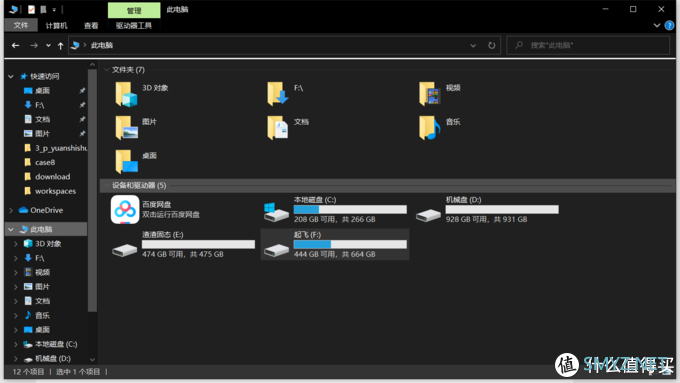Select the 渣渣固态 (E:) drive
Viewport: 680px width, 383px height.
(183, 245)
